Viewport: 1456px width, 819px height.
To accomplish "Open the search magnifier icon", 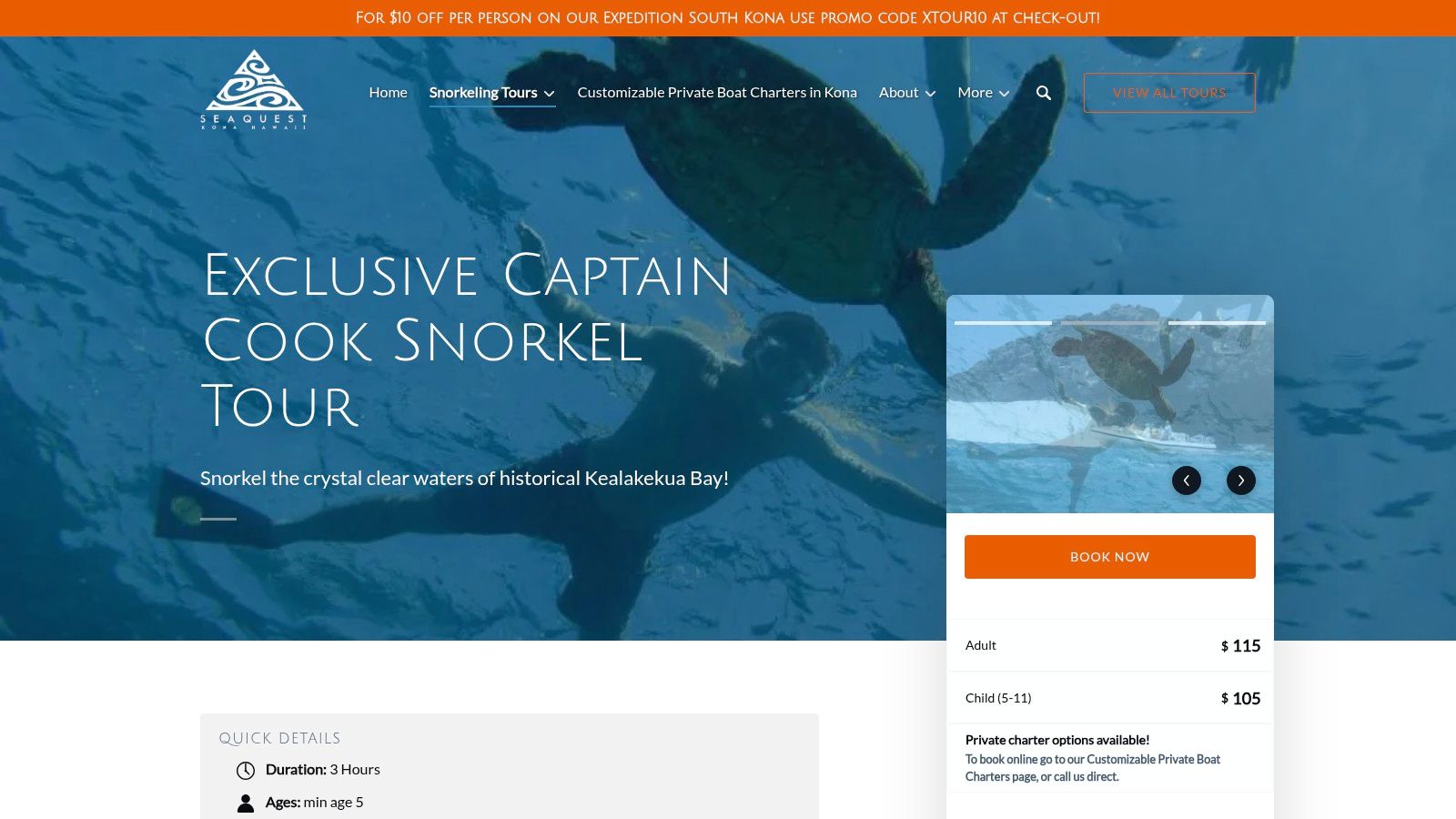I will pyautogui.click(x=1044, y=93).
